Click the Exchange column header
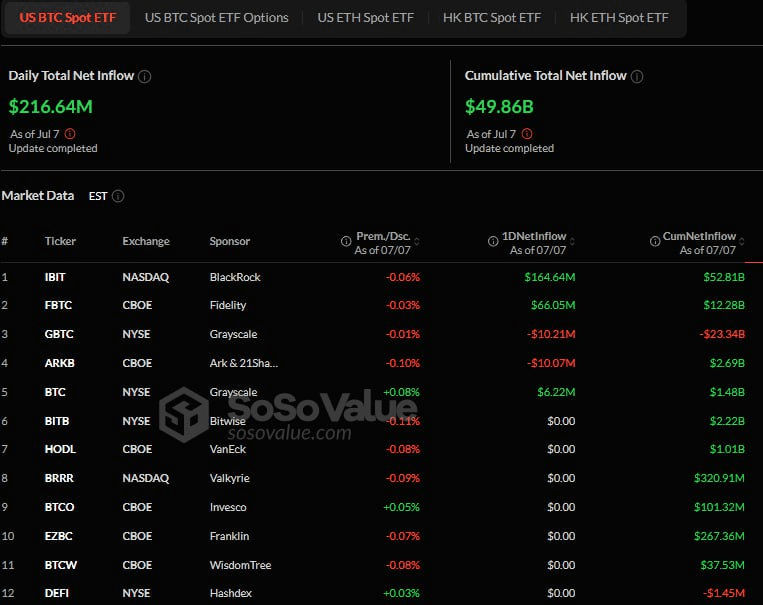The width and height of the screenshot is (763, 605). point(146,241)
